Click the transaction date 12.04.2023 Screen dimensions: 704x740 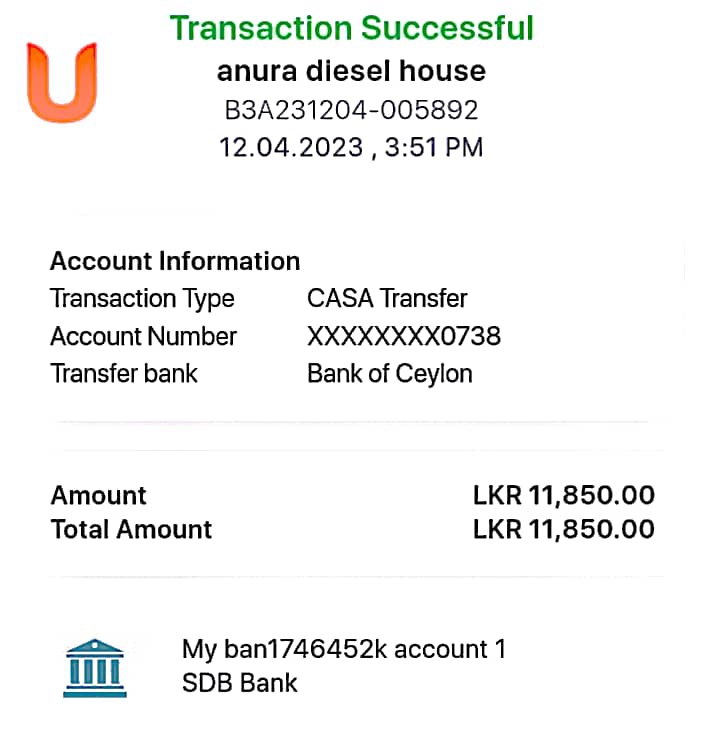click(x=291, y=148)
